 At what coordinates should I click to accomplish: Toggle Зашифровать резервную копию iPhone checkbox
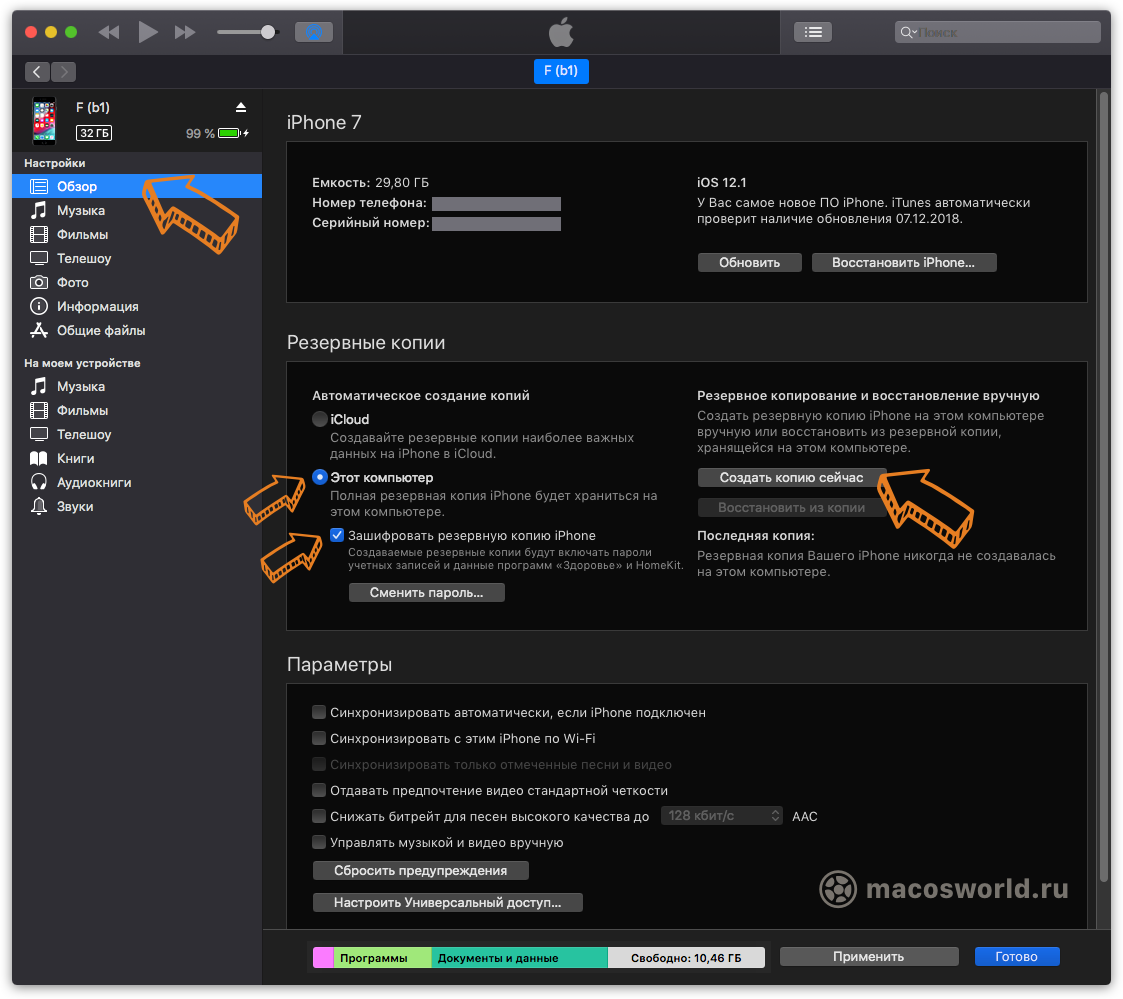337,535
